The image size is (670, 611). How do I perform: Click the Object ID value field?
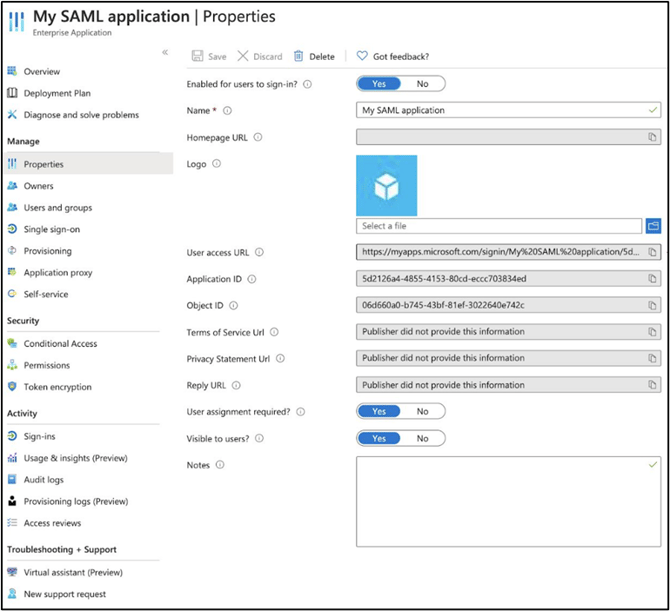pyautogui.click(x=508, y=305)
